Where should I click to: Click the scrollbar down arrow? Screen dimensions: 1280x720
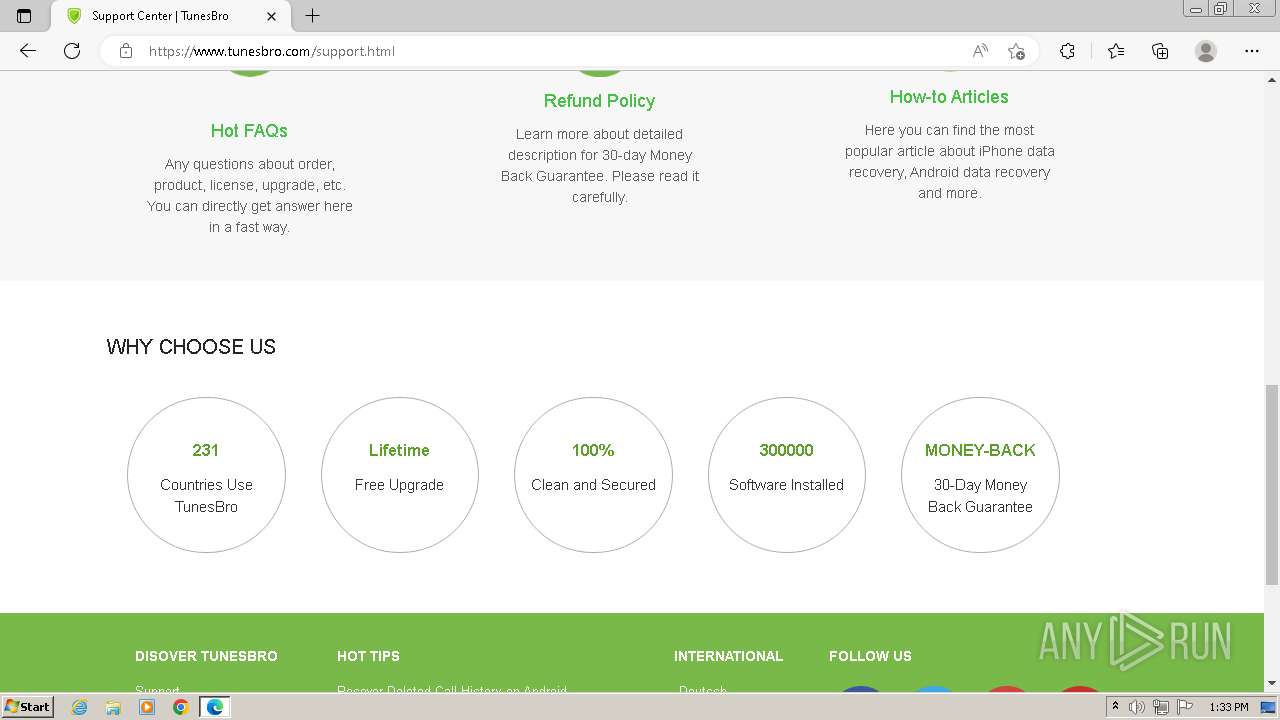[x=1272, y=683]
